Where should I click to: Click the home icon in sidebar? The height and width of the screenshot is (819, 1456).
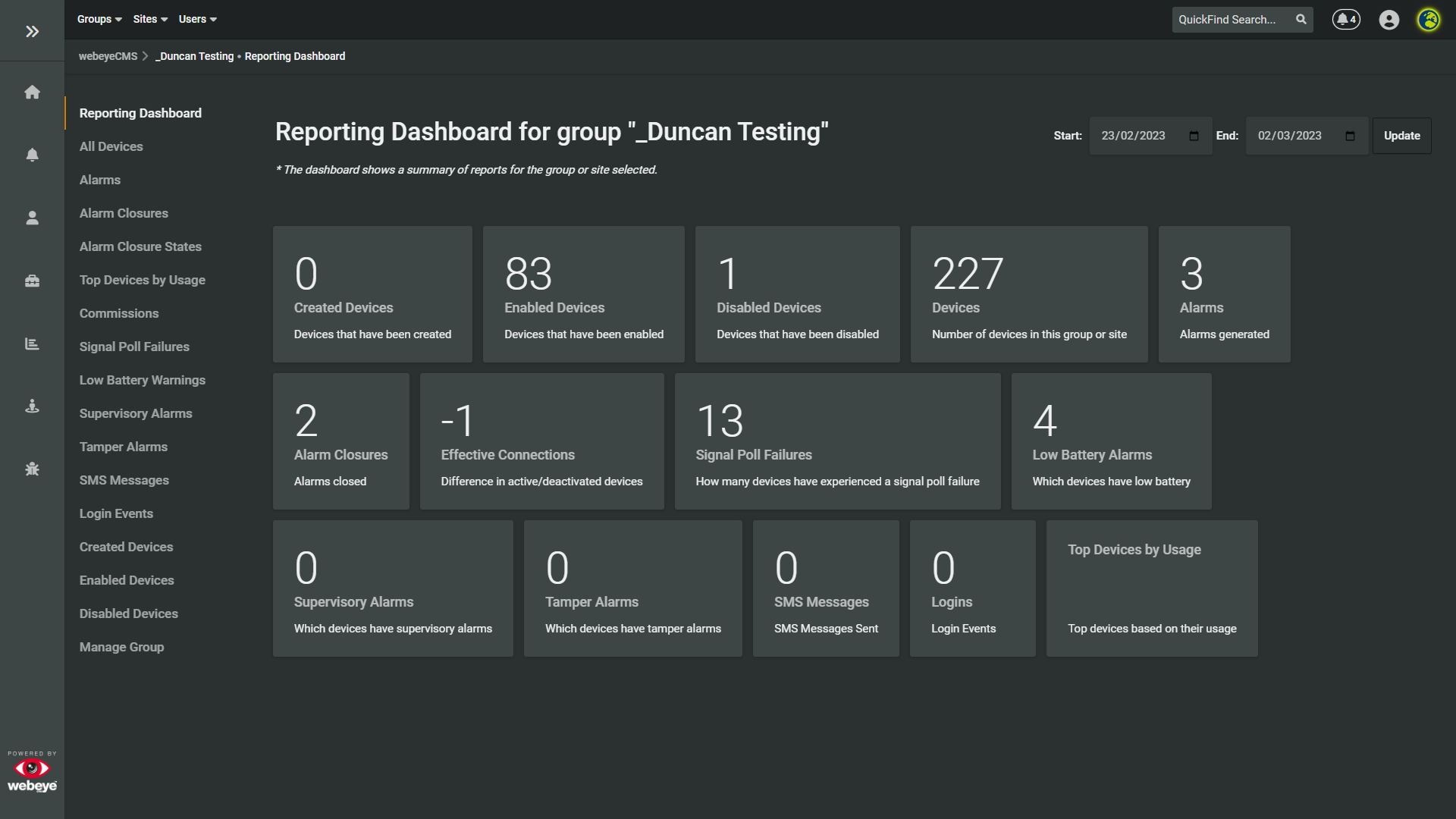tap(32, 93)
